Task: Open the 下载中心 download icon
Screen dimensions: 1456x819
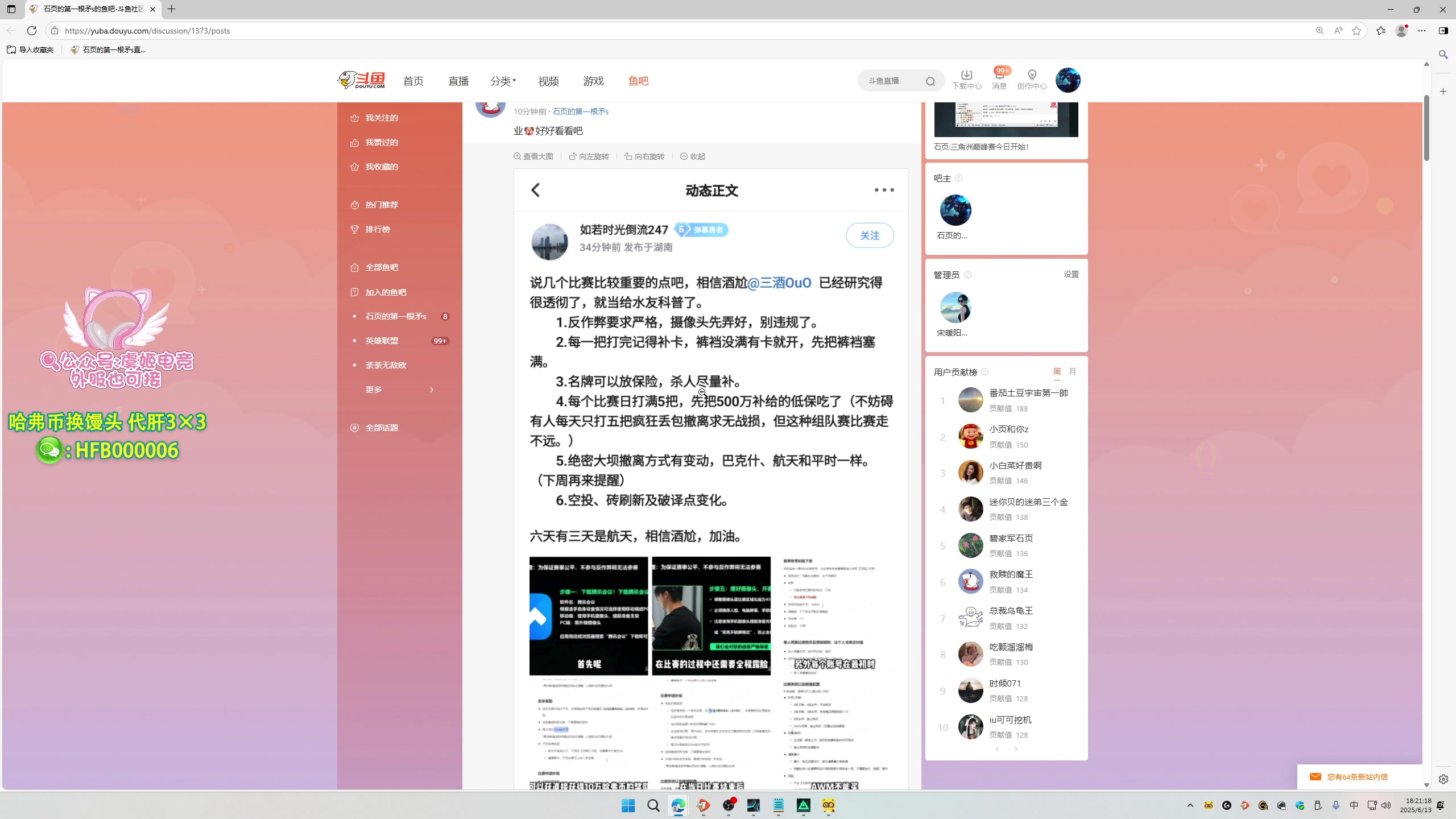Action: coord(966,80)
